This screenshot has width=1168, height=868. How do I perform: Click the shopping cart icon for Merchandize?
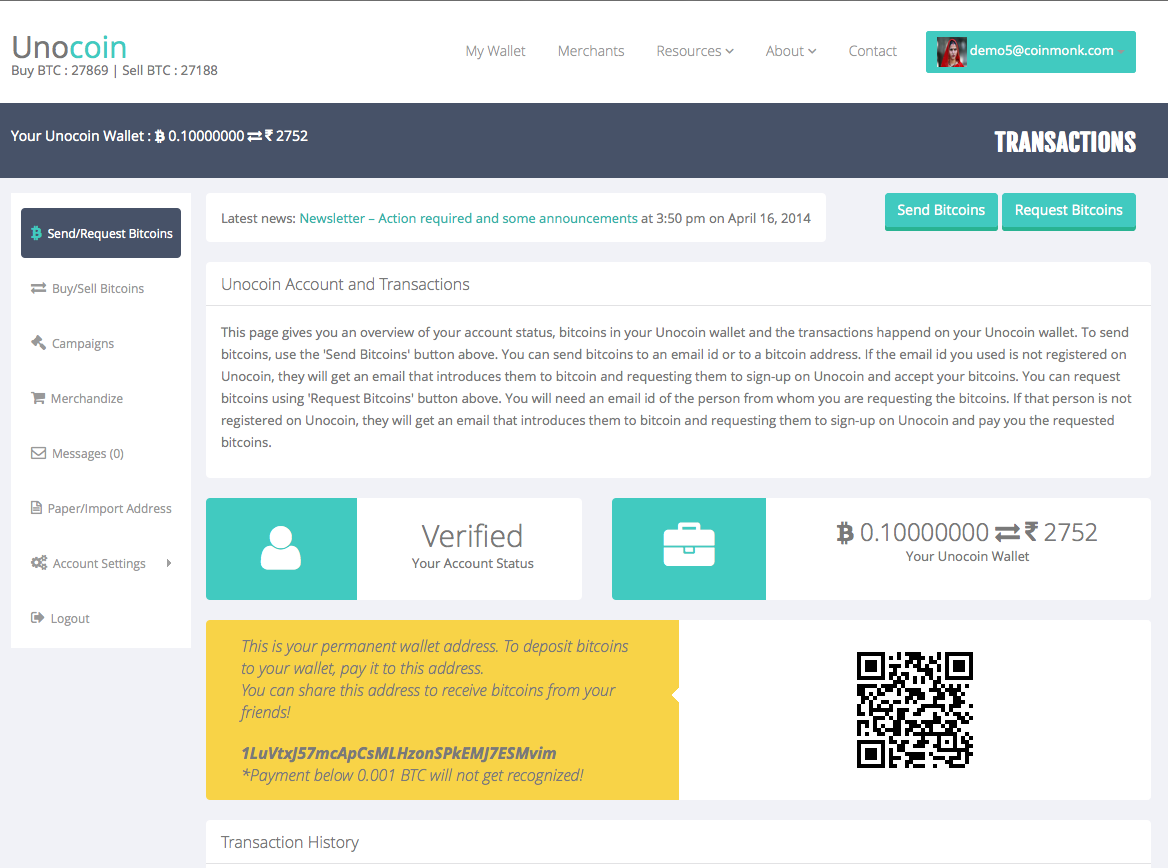[x=38, y=398]
